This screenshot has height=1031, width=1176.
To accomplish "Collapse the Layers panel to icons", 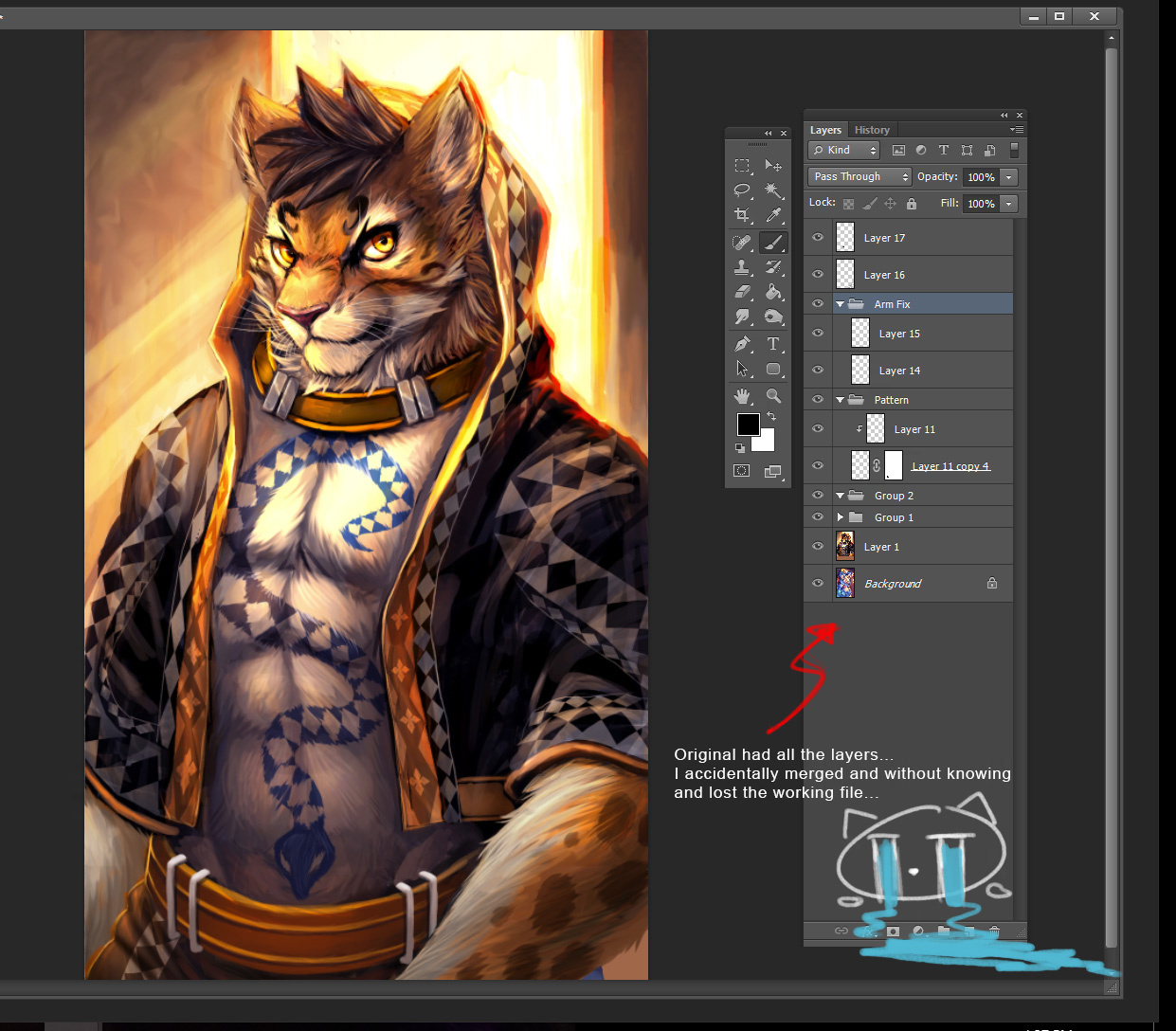I will 1004,116.
